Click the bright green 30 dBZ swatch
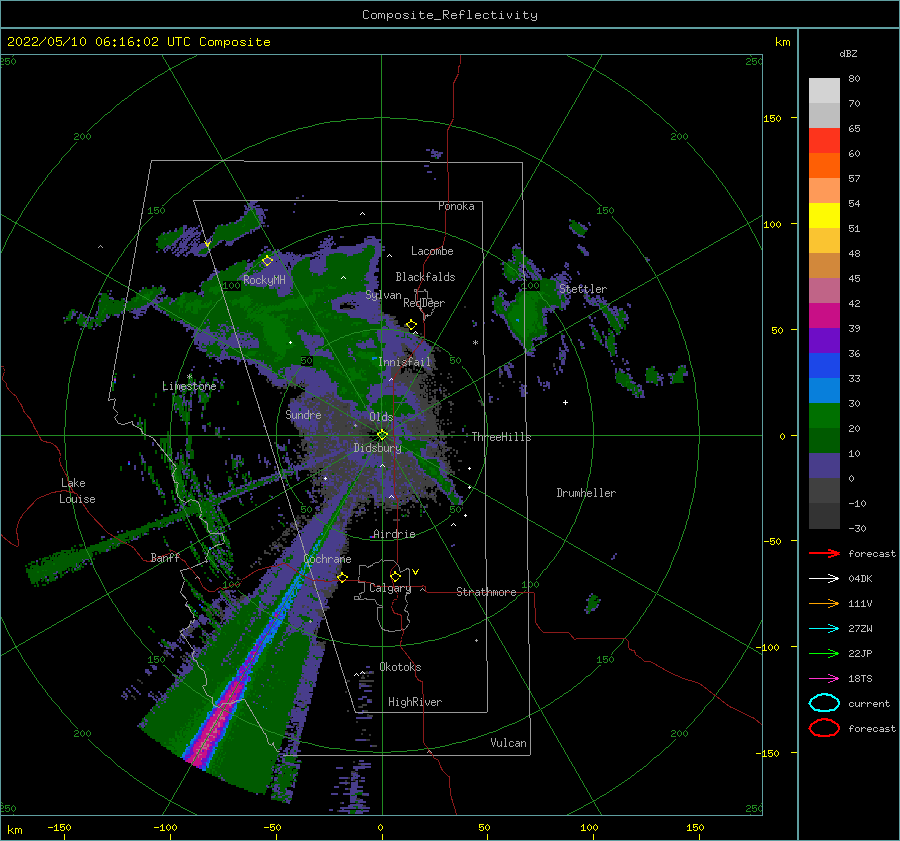 tap(824, 416)
